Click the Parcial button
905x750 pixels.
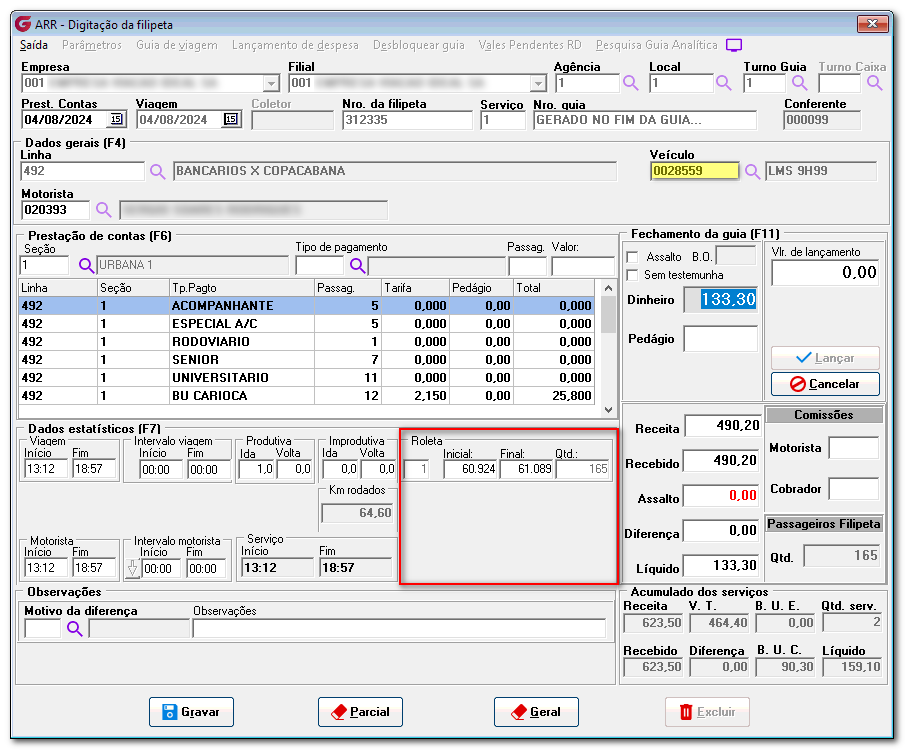[x=360, y=712]
